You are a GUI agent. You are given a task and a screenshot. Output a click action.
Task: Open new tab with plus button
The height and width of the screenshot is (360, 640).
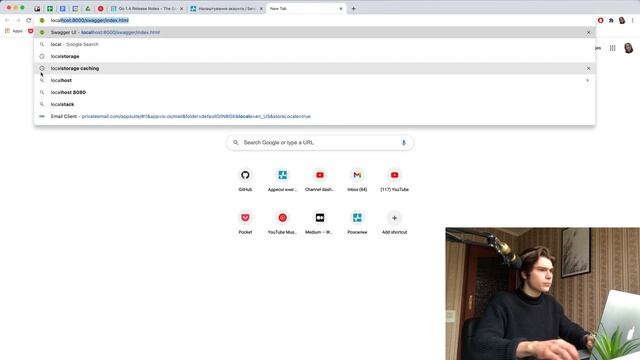pyautogui.click(x=353, y=8)
